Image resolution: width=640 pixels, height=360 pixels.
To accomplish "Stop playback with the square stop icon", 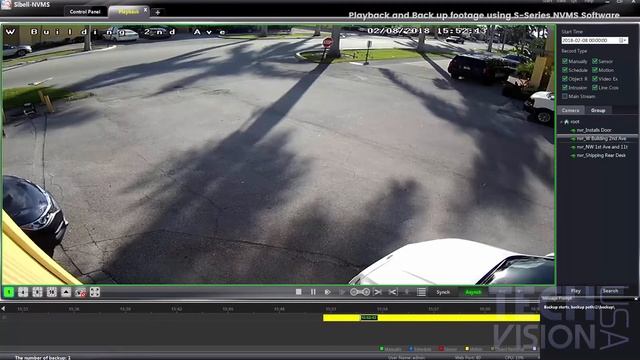I will coord(299,292).
